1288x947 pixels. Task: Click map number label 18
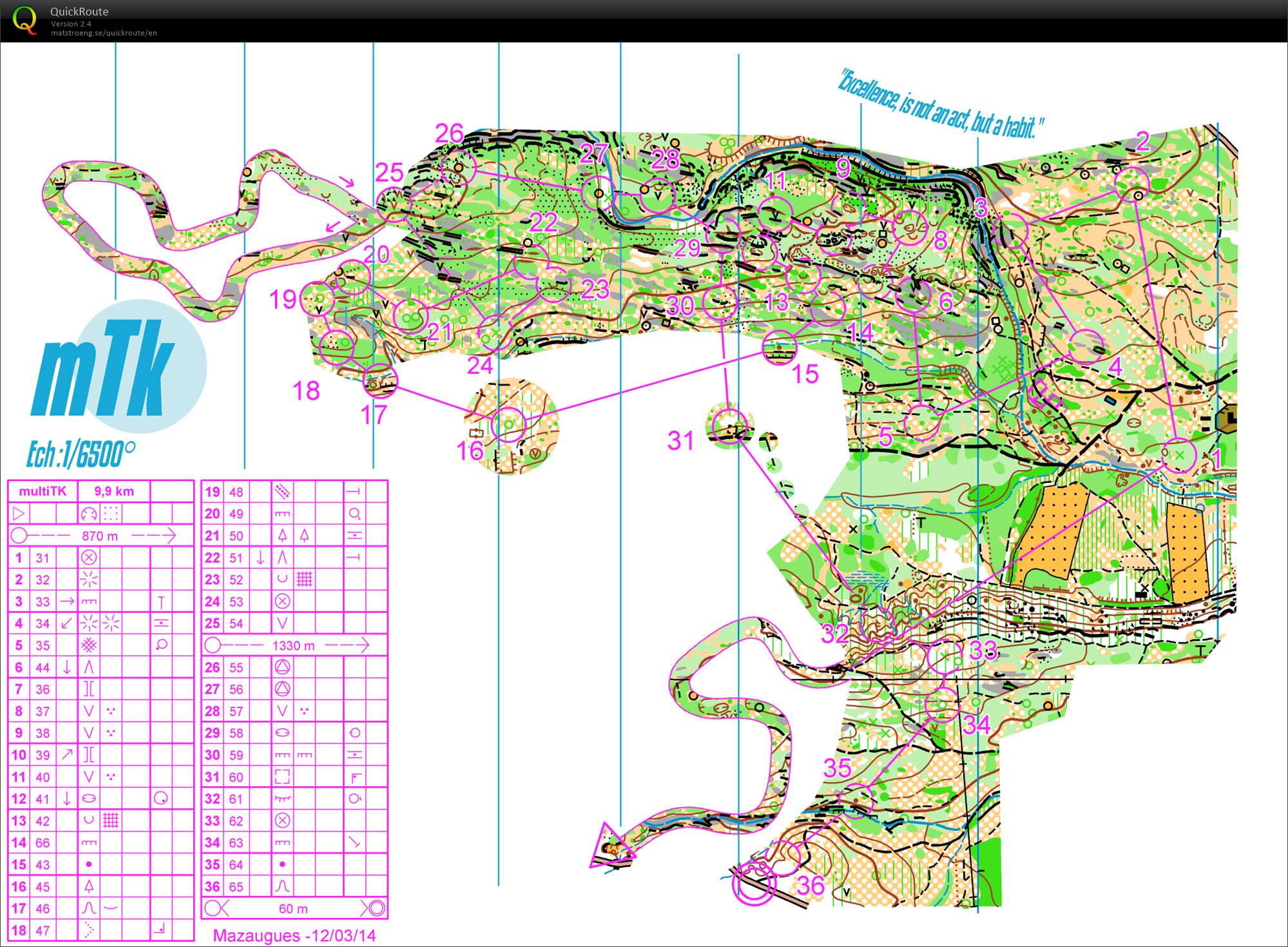(305, 391)
